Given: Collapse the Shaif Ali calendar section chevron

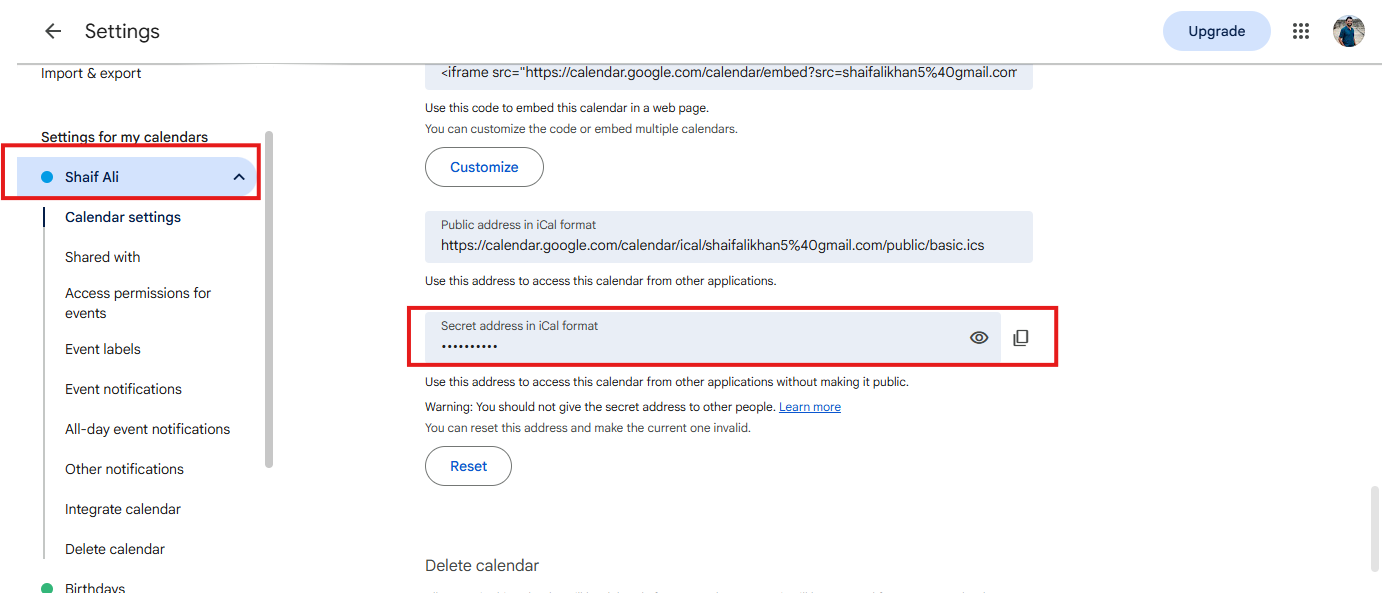Looking at the screenshot, I should [239, 177].
